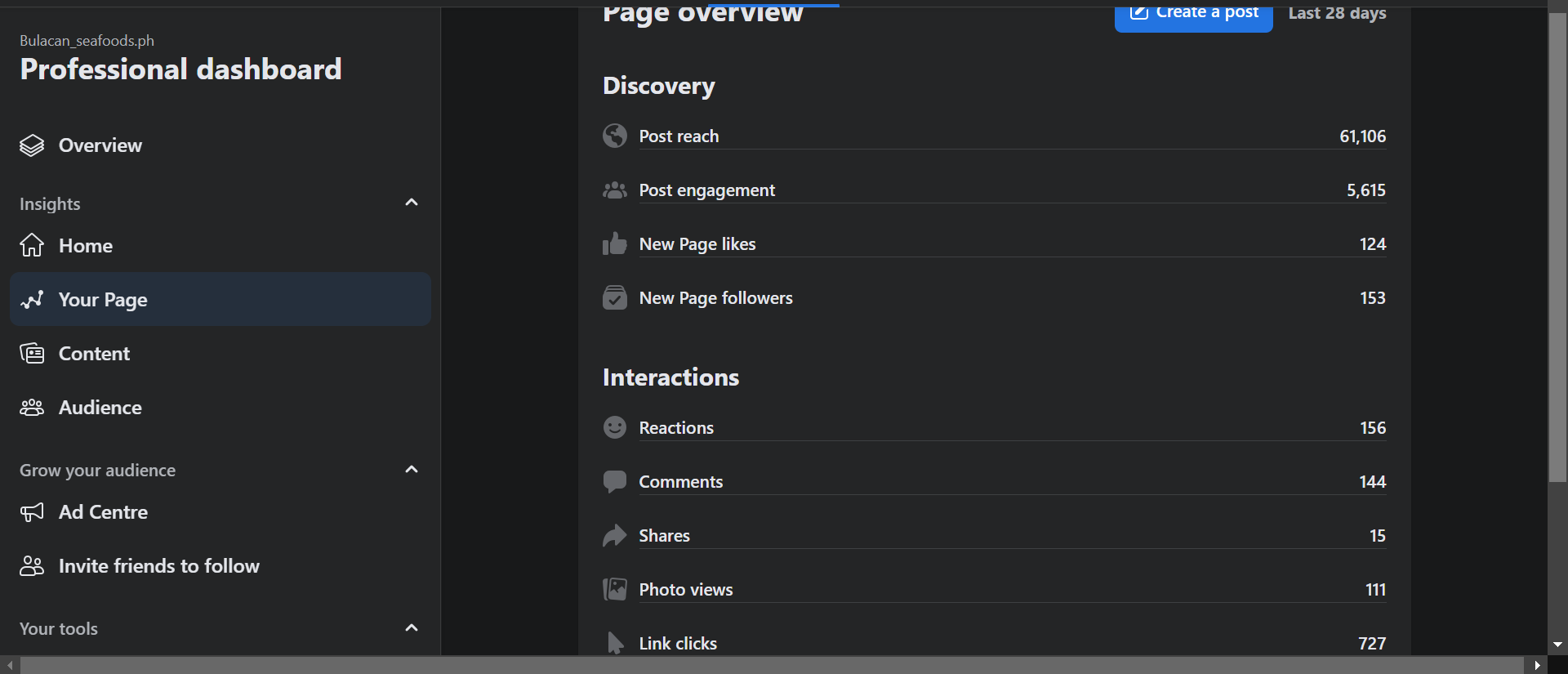Open the Last 28 days date range
This screenshot has width=1568, height=674.
[x=1337, y=13]
